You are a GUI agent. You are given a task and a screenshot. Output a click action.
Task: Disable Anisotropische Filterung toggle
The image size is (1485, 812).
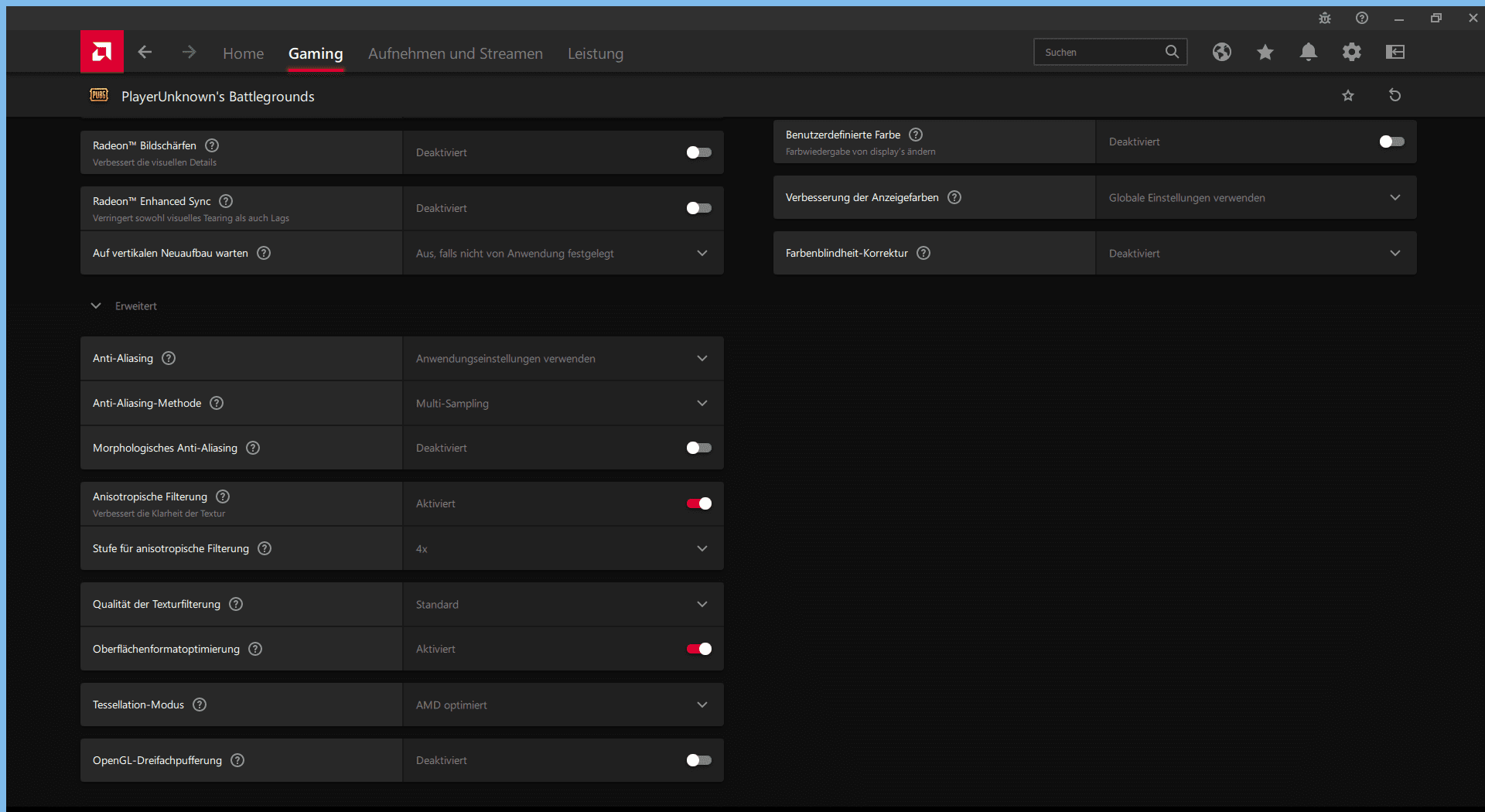698,503
